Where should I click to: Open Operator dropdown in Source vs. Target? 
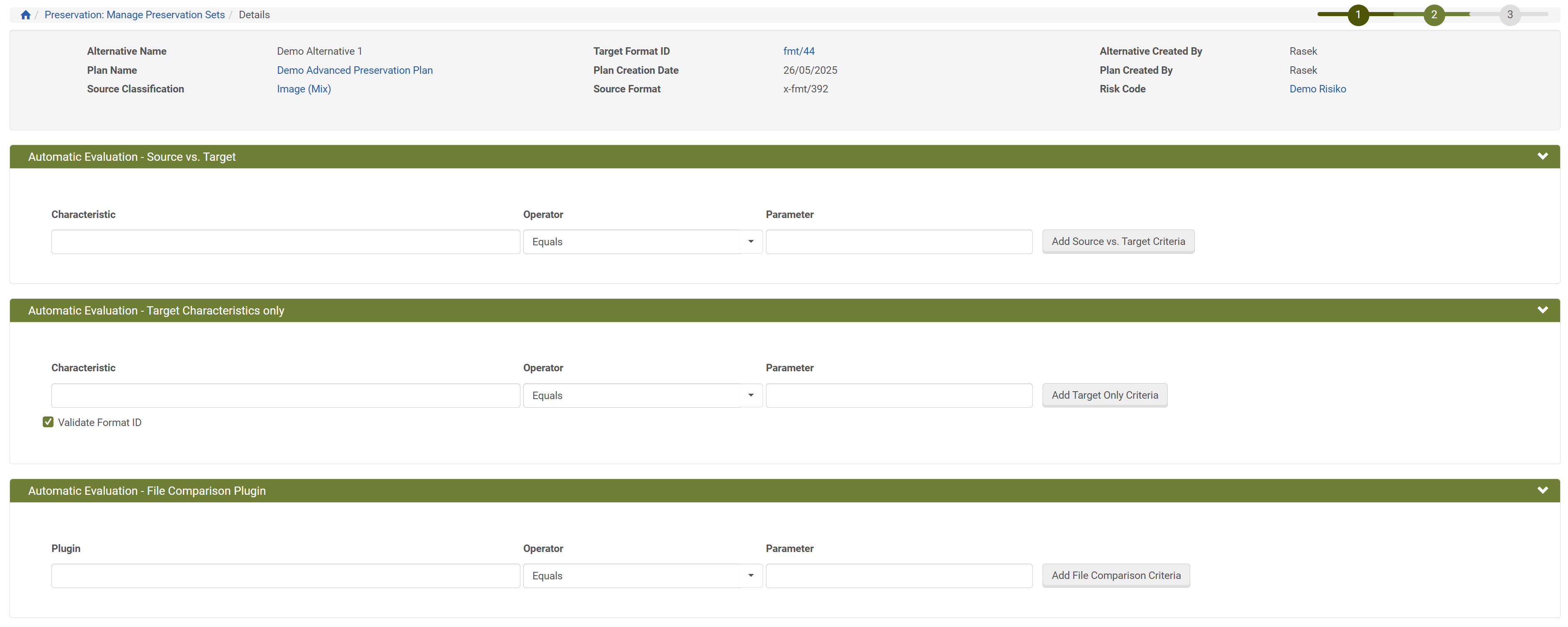coord(642,242)
